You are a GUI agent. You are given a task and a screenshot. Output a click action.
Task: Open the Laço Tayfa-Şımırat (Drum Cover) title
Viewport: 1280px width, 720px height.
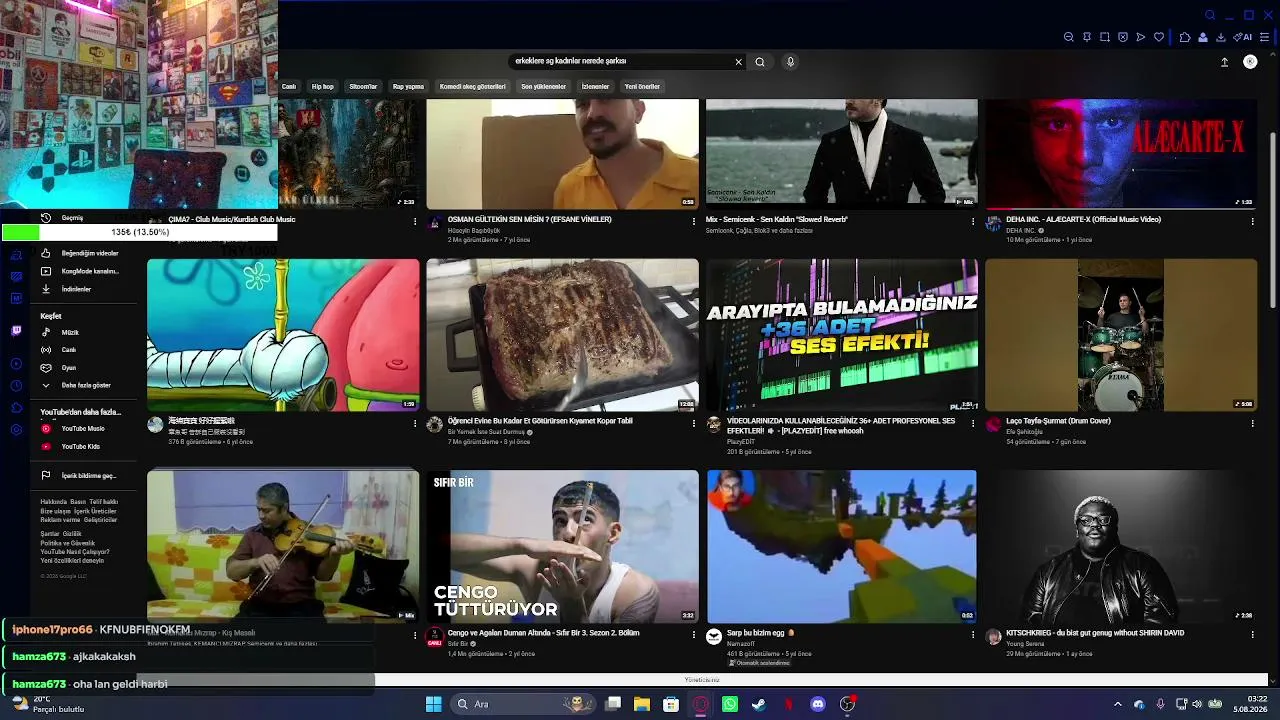(x=1058, y=421)
